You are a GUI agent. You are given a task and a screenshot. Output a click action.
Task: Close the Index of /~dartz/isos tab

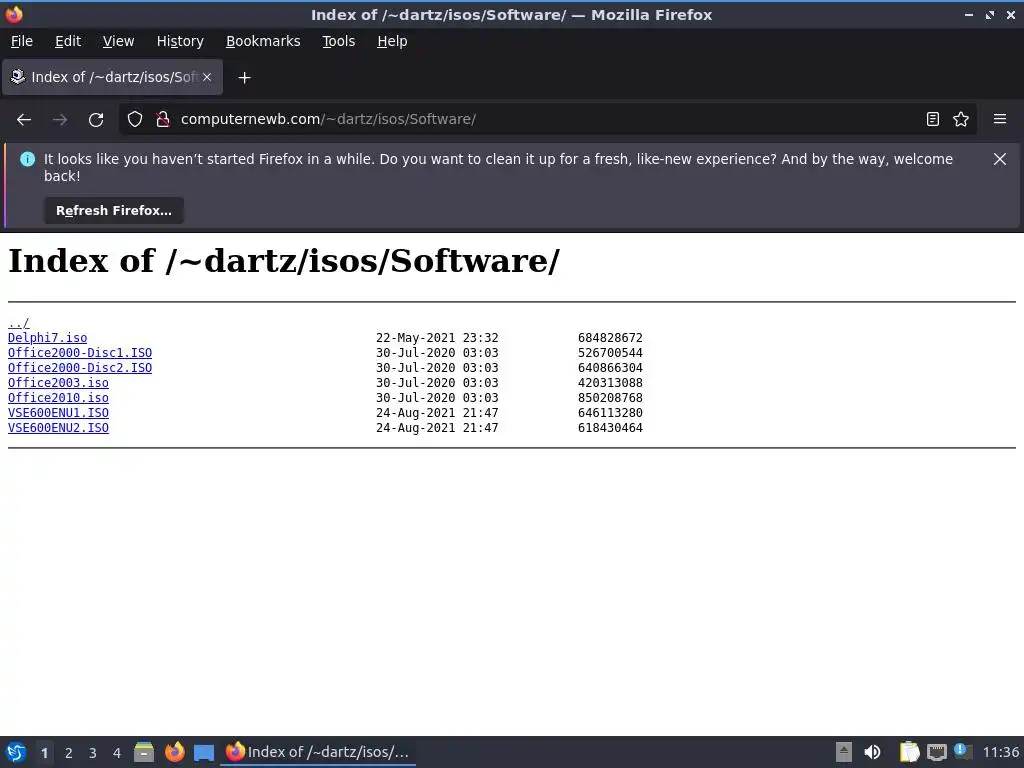coord(207,77)
